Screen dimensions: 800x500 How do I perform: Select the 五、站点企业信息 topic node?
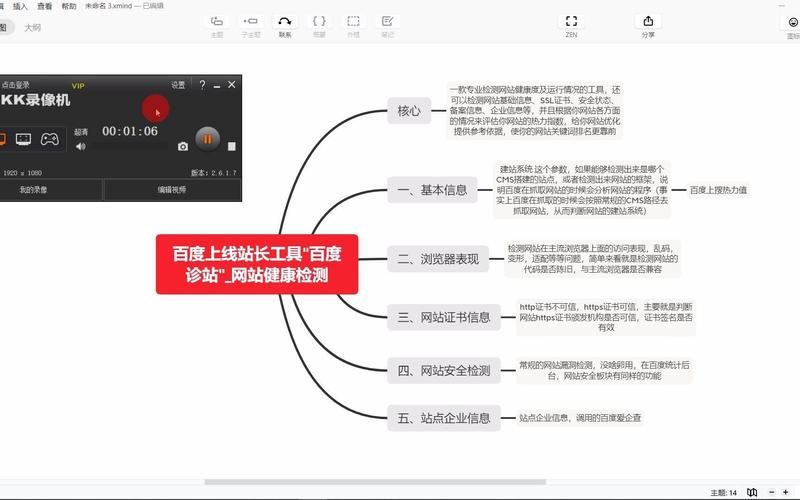click(x=444, y=418)
